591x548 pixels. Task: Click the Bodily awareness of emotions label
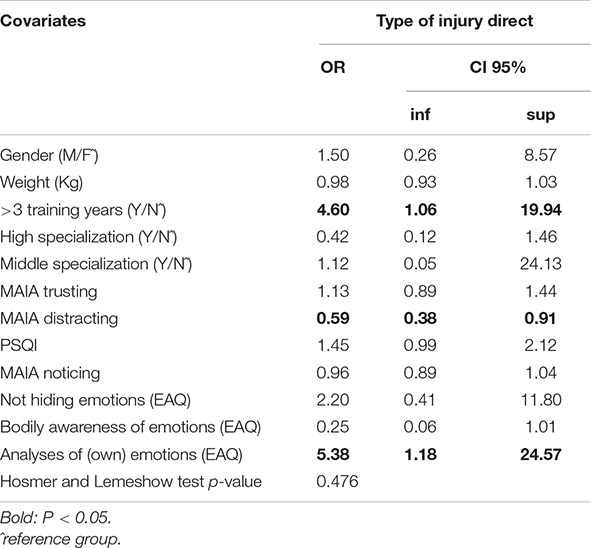pyautogui.click(x=130, y=427)
